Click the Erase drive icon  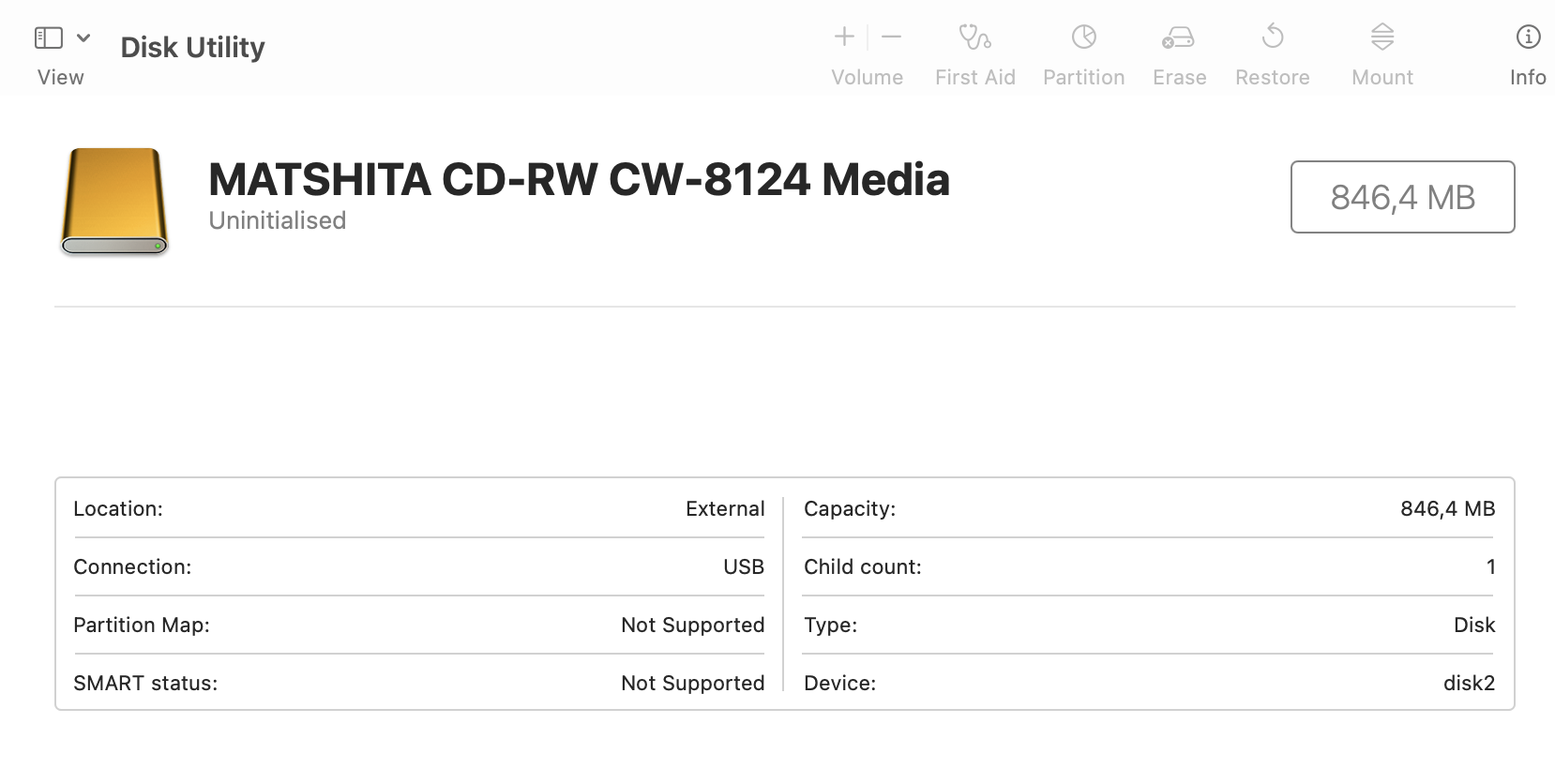(x=1178, y=38)
